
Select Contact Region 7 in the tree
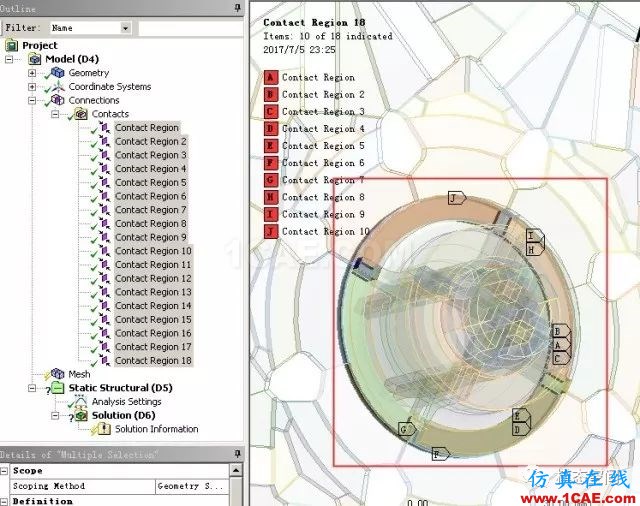151,210
